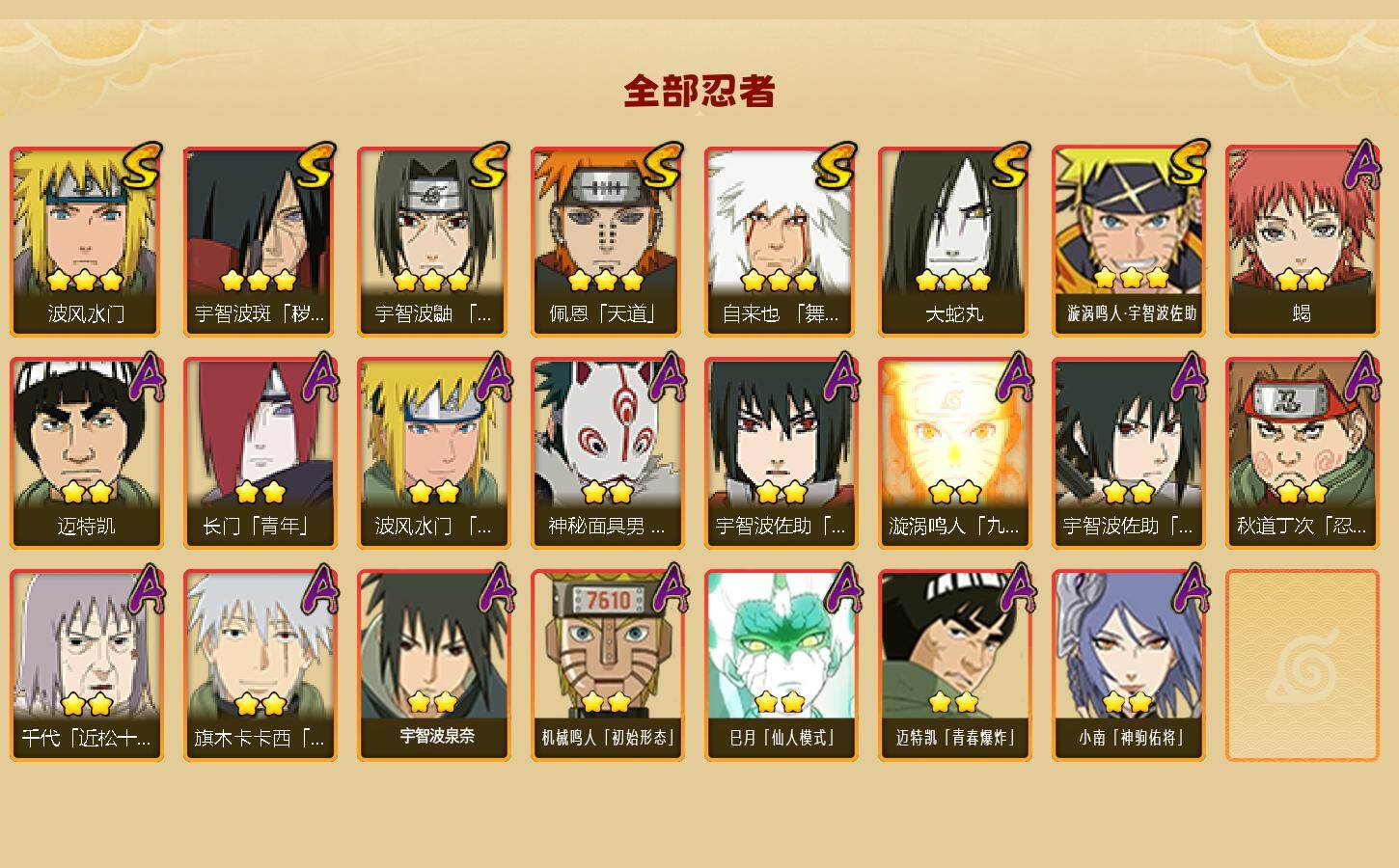Select the 机械鸣人「初始形态」 card
1399x868 pixels.
pyautogui.click(x=607, y=665)
